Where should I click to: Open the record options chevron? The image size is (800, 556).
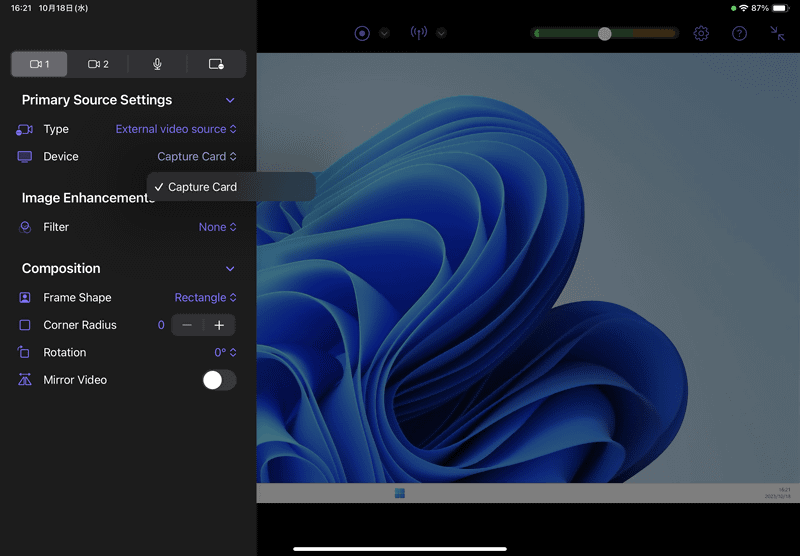point(384,33)
